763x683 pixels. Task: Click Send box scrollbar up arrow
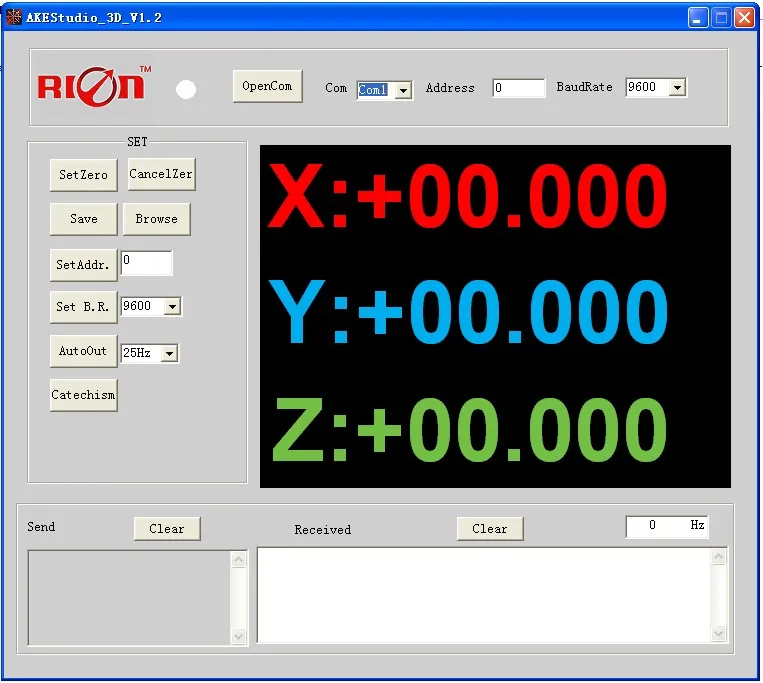[238, 560]
